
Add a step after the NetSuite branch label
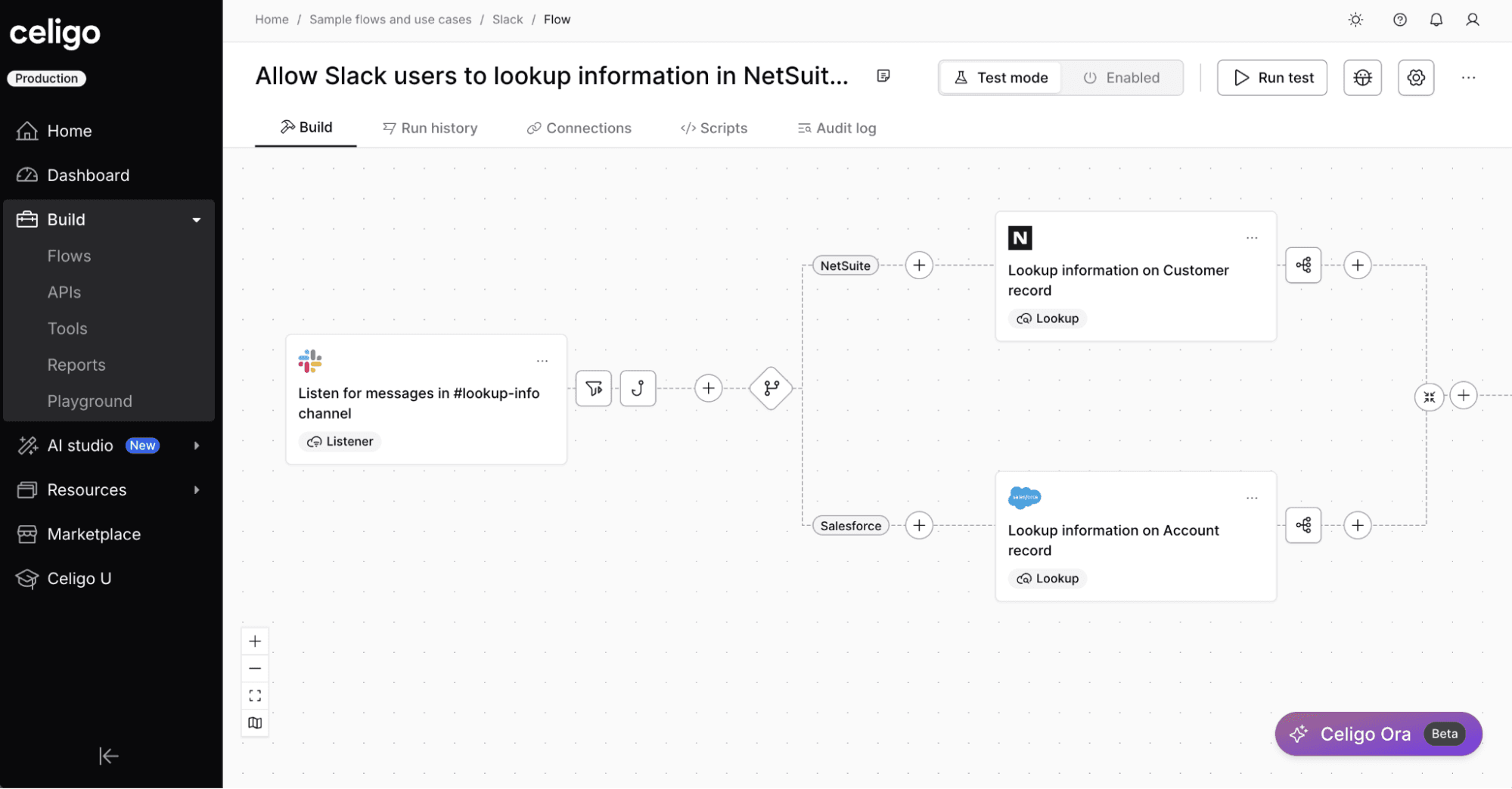(x=918, y=266)
